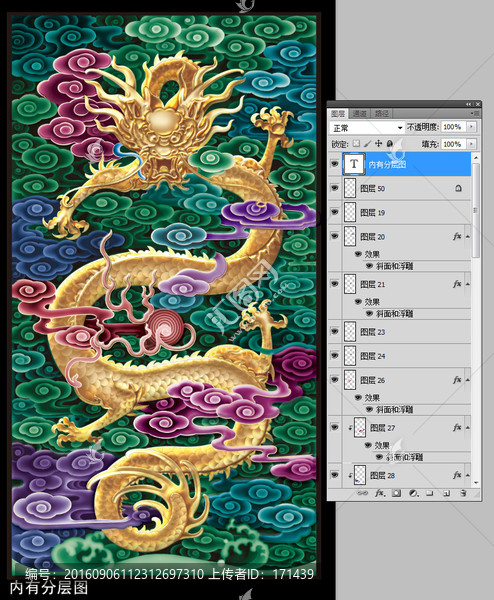This screenshot has height=600, width=494.
Task: Open the layers panel flyout menu
Action: click(x=476, y=113)
